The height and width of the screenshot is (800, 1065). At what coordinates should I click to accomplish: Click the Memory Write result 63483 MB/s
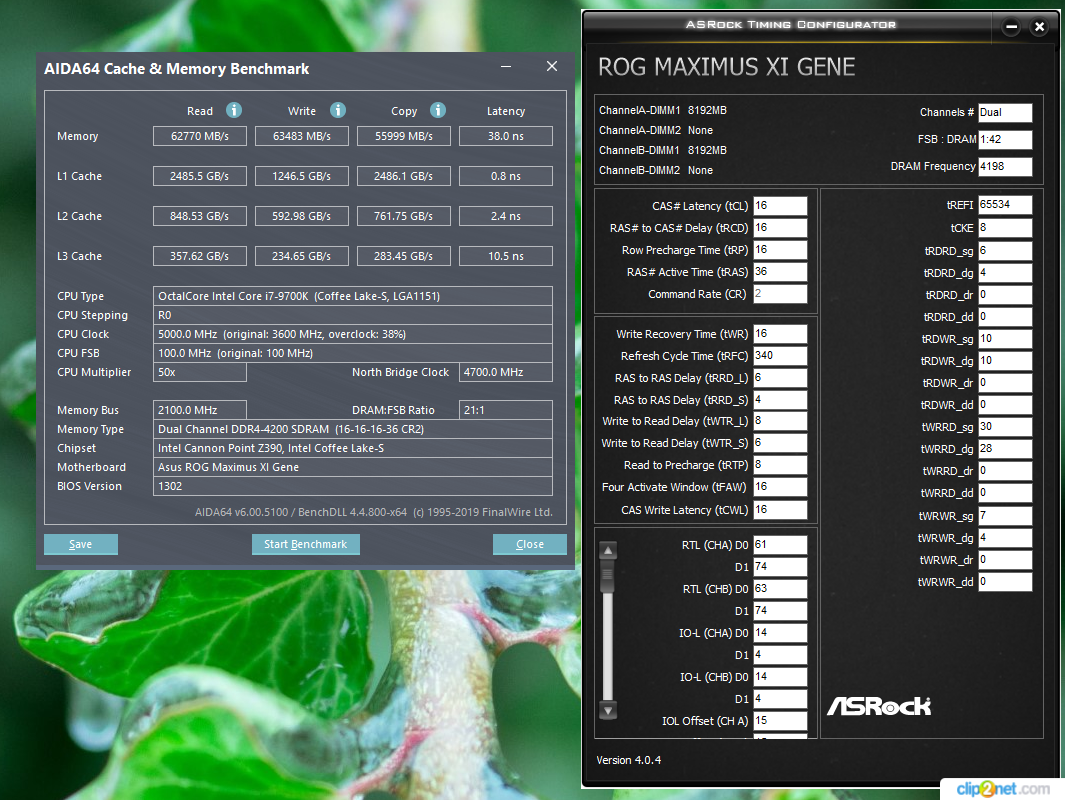[302, 136]
